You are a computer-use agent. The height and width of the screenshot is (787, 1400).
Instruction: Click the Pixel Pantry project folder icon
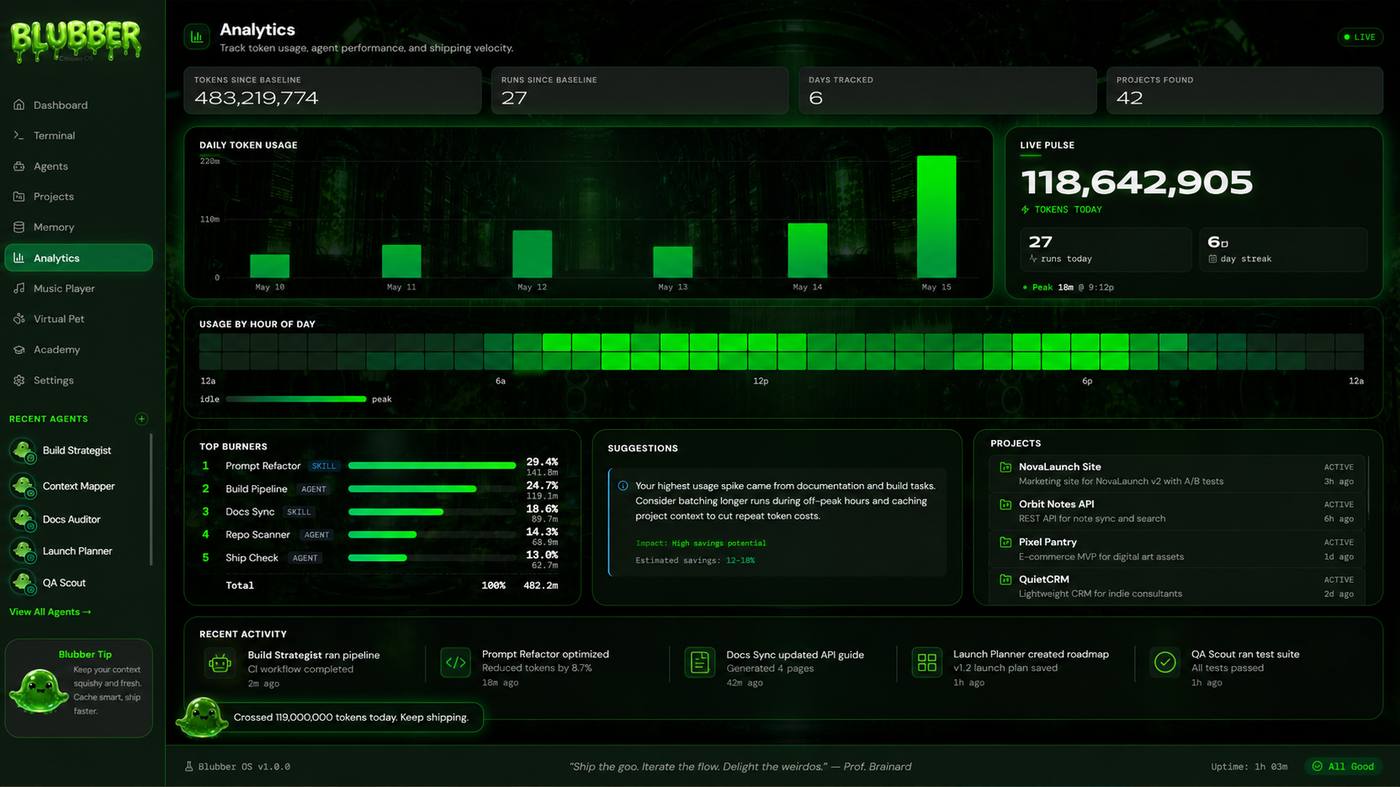(x=1005, y=542)
